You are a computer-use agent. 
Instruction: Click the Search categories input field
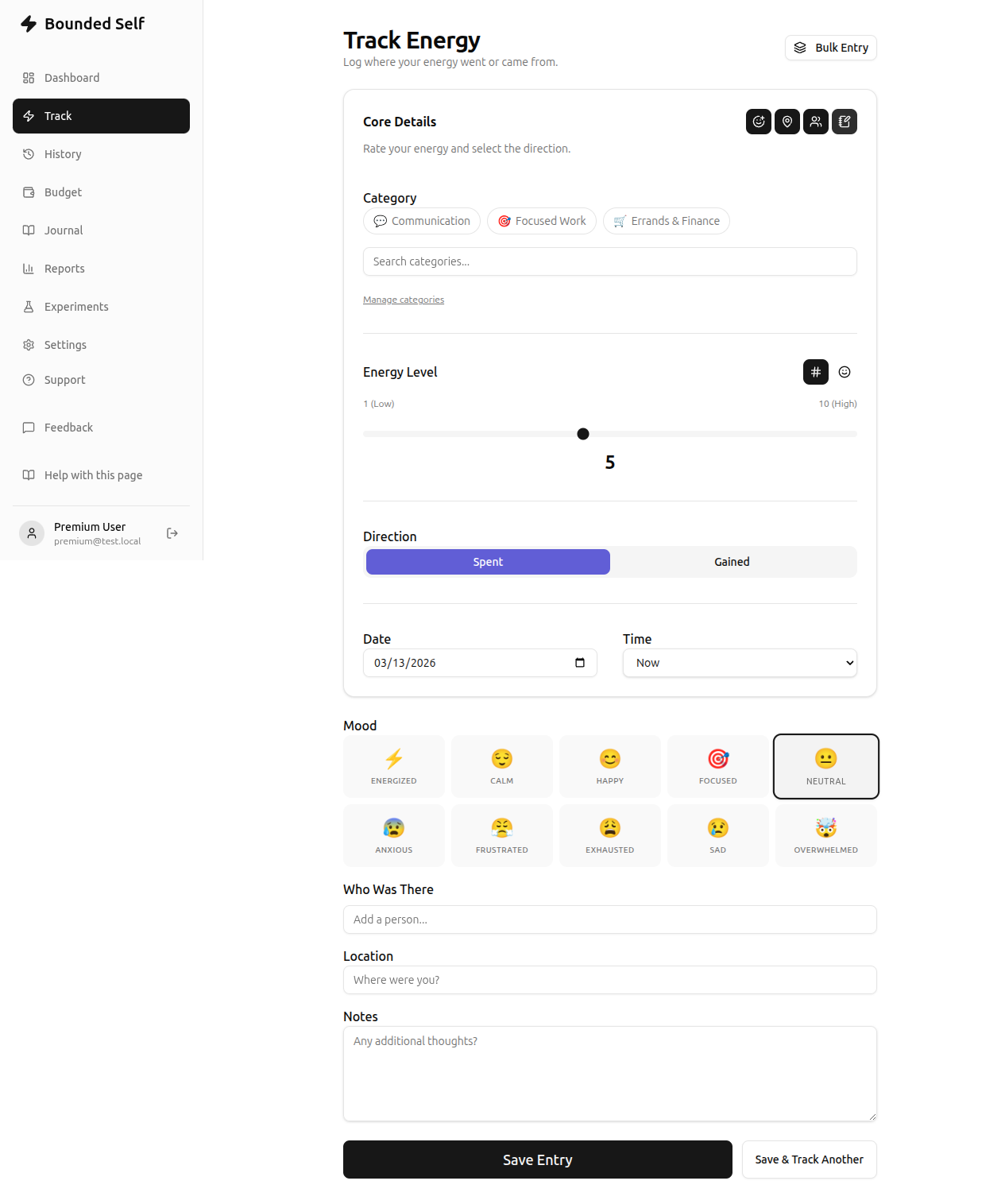[x=609, y=261]
